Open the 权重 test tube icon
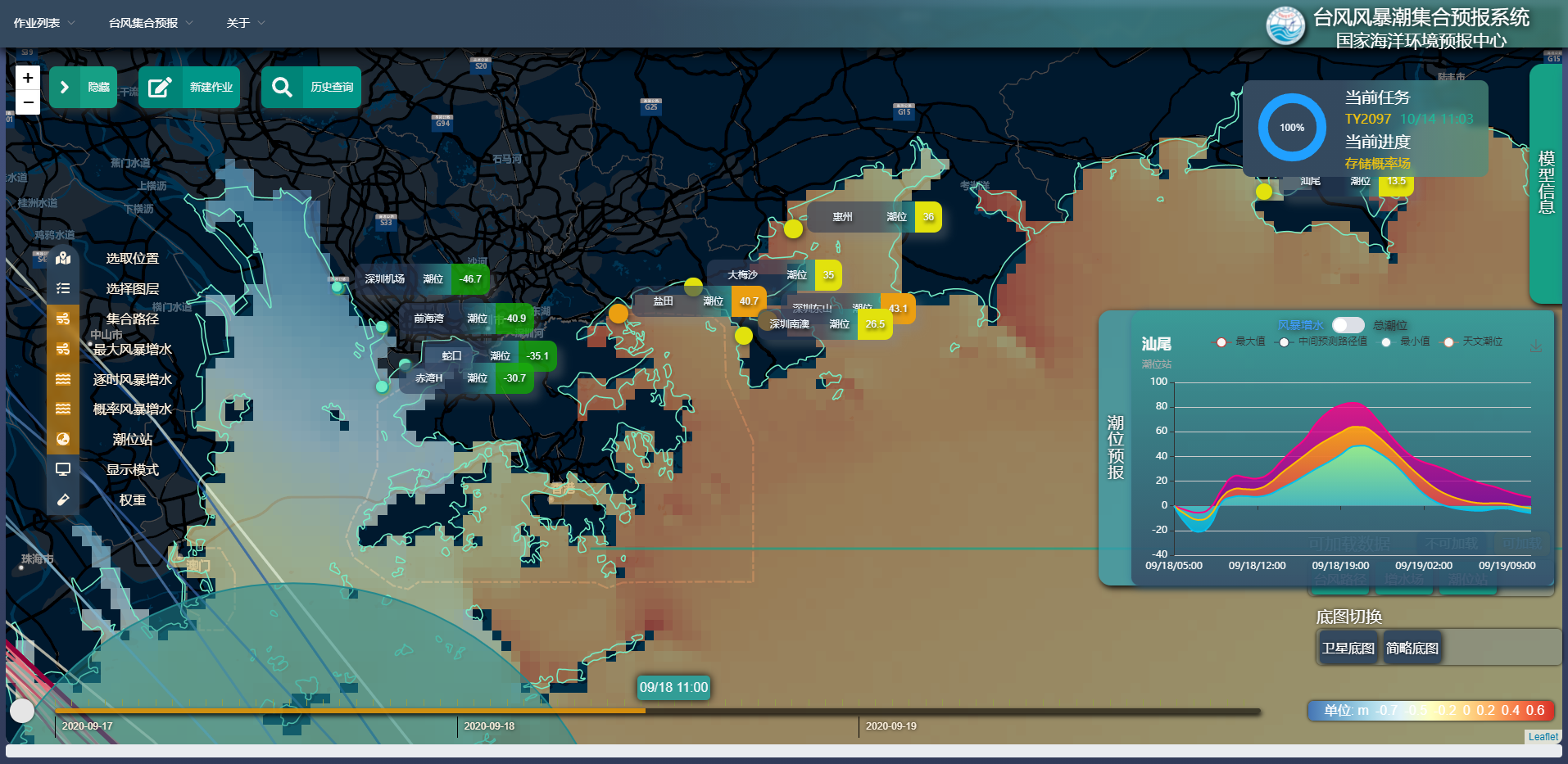1568x764 pixels. tap(63, 500)
